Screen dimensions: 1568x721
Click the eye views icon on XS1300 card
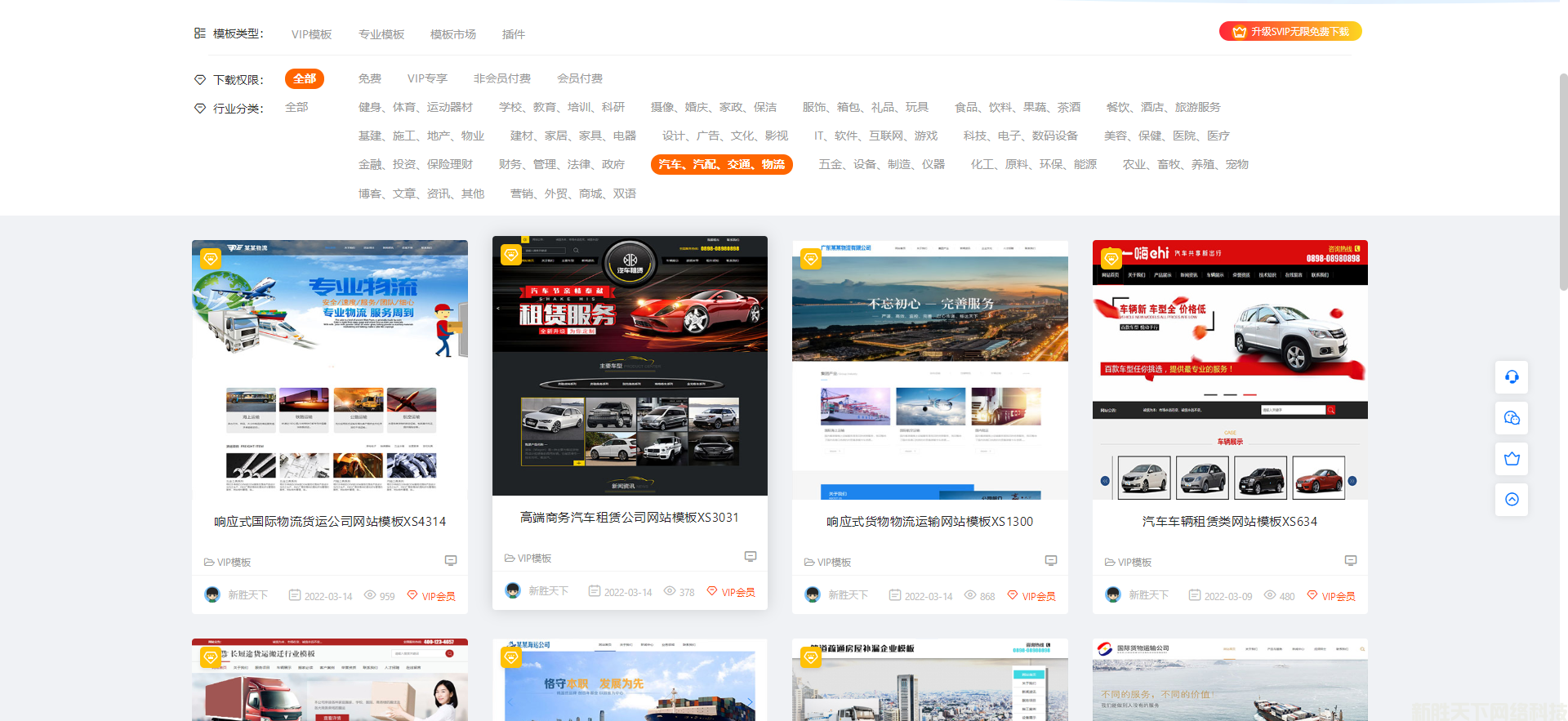tap(970, 595)
